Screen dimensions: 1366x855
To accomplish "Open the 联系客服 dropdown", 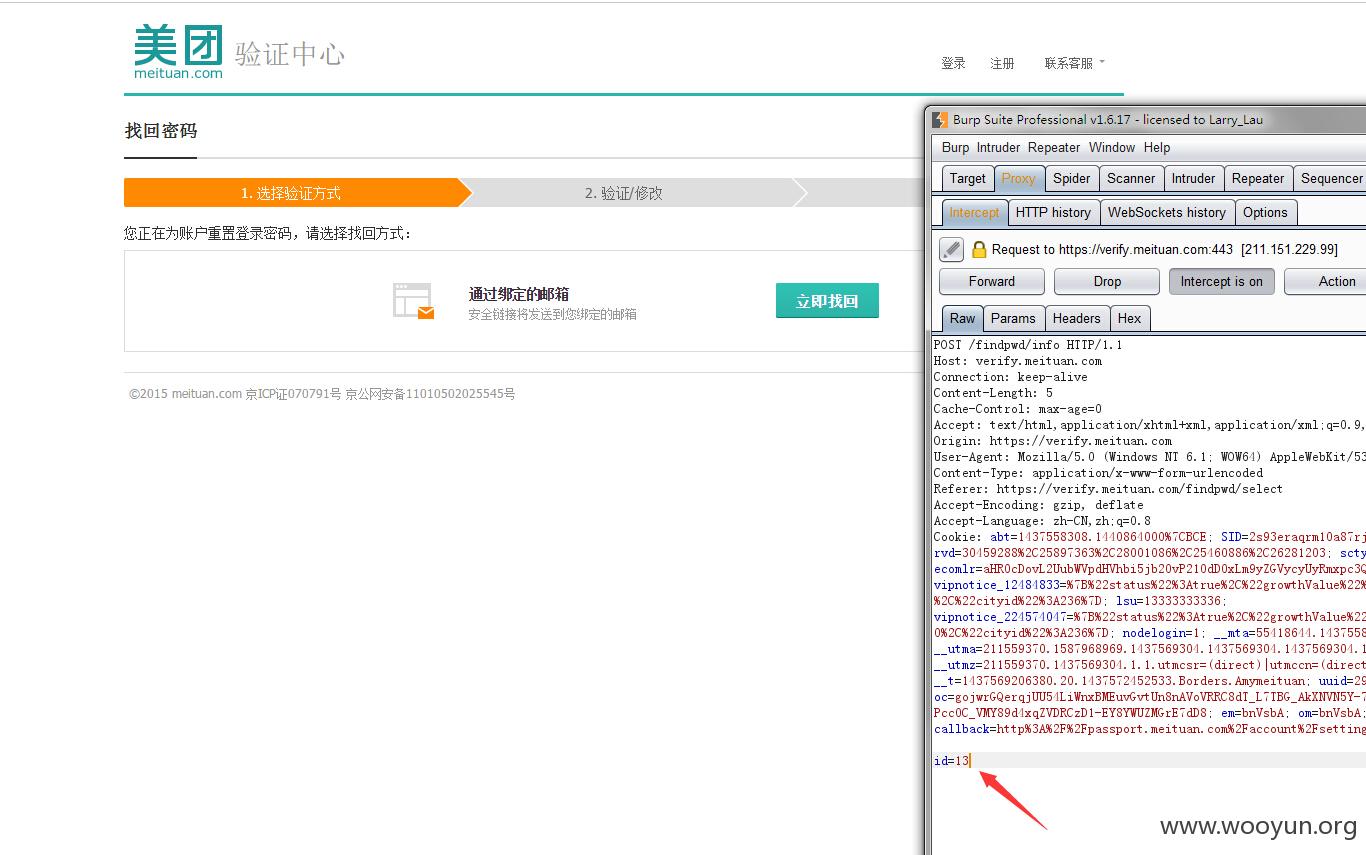I will click(1074, 63).
